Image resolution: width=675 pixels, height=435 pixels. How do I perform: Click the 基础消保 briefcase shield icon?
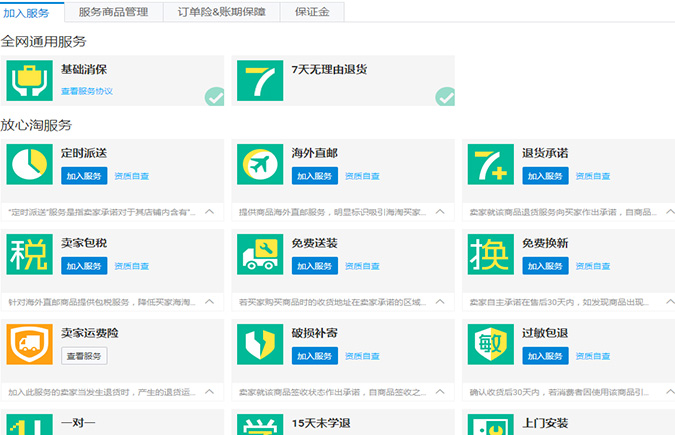coord(29,80)
